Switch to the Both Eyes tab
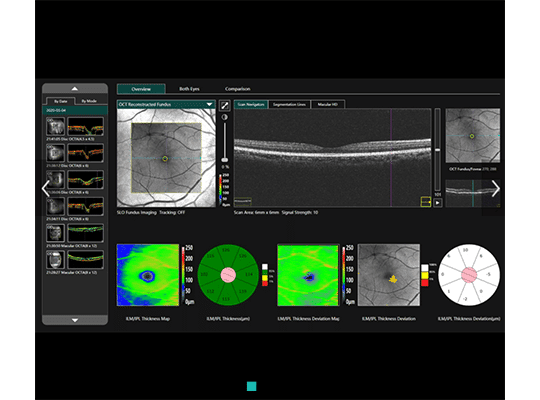Viewport: 540px width, 400px height. (x=189, y=89)
